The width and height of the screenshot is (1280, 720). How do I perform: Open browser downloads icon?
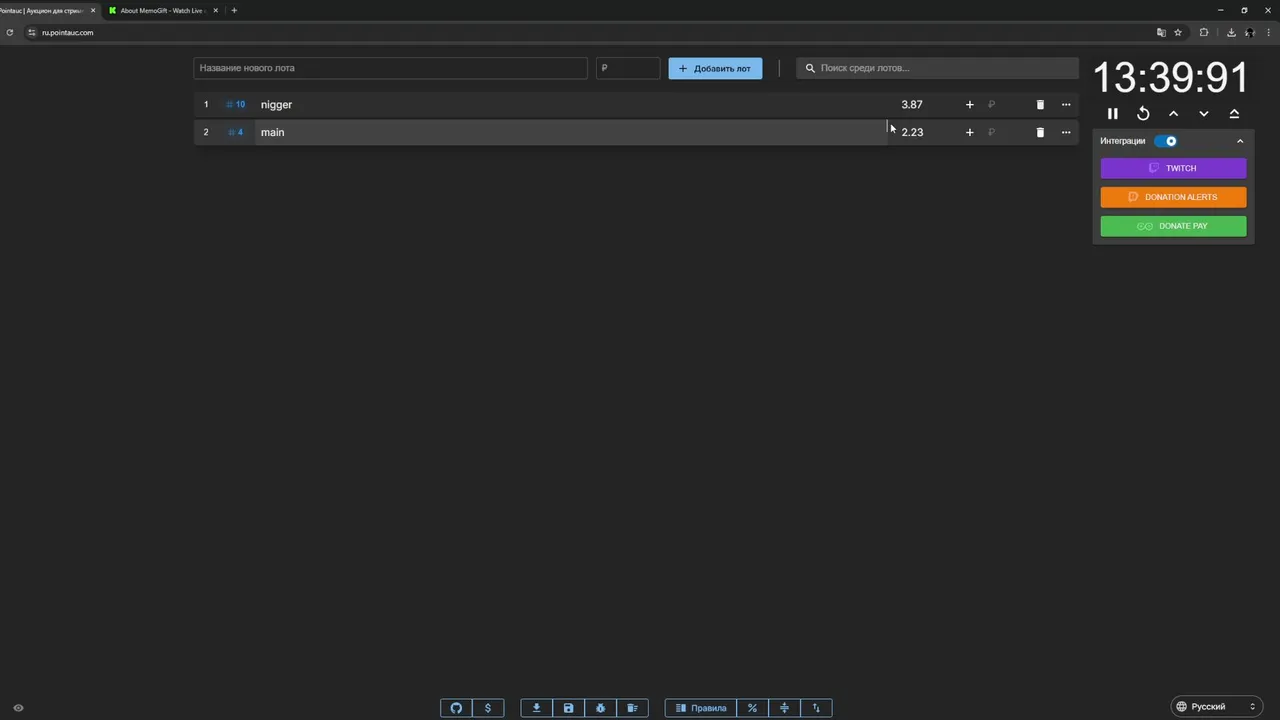(1231, 32)
